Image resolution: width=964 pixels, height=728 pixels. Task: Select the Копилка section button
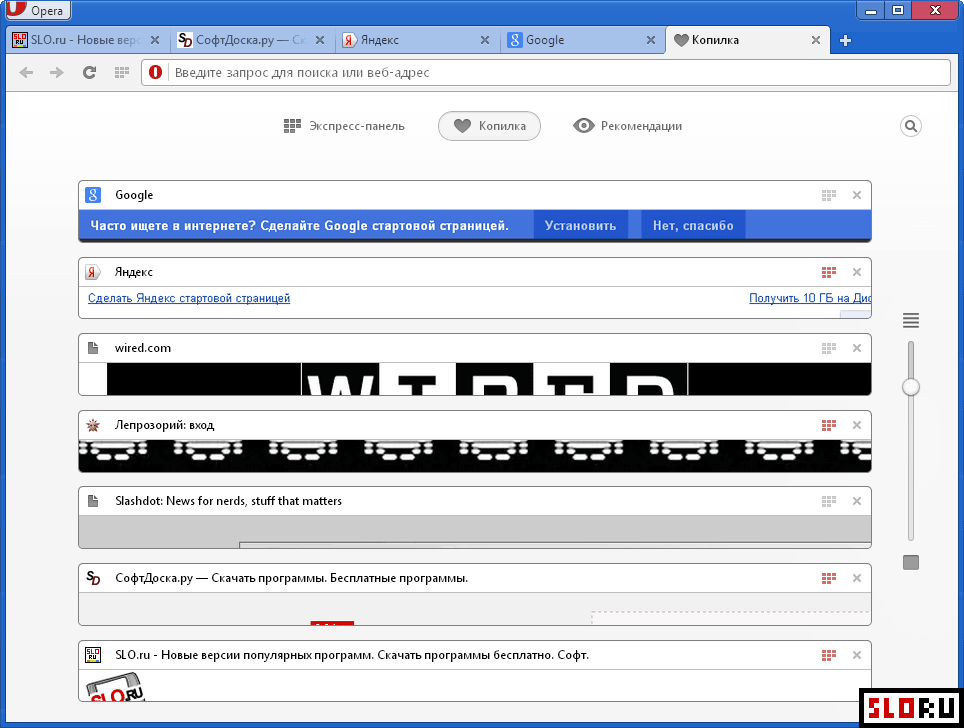(x=489, y=126)
